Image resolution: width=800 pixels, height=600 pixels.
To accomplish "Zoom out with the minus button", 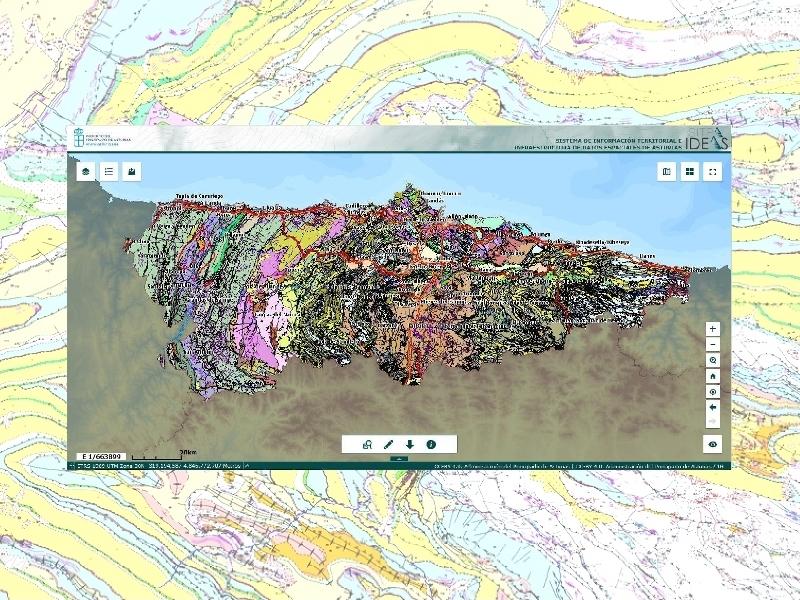I will pos(713,345).
